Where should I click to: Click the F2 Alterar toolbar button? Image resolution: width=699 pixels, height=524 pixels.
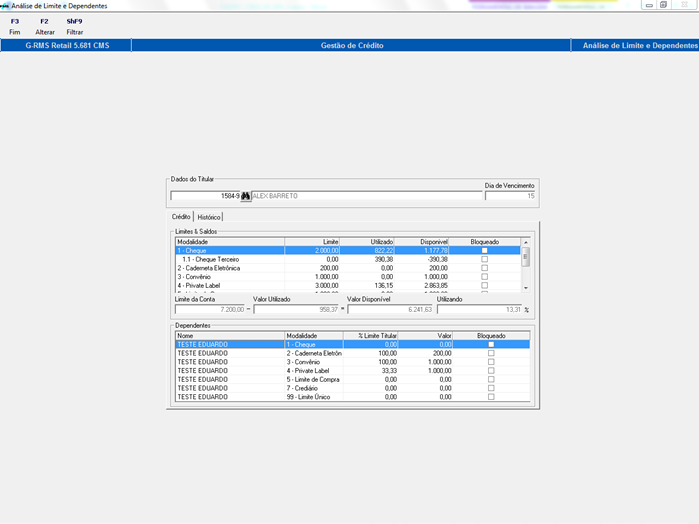(x=45, y=27)
